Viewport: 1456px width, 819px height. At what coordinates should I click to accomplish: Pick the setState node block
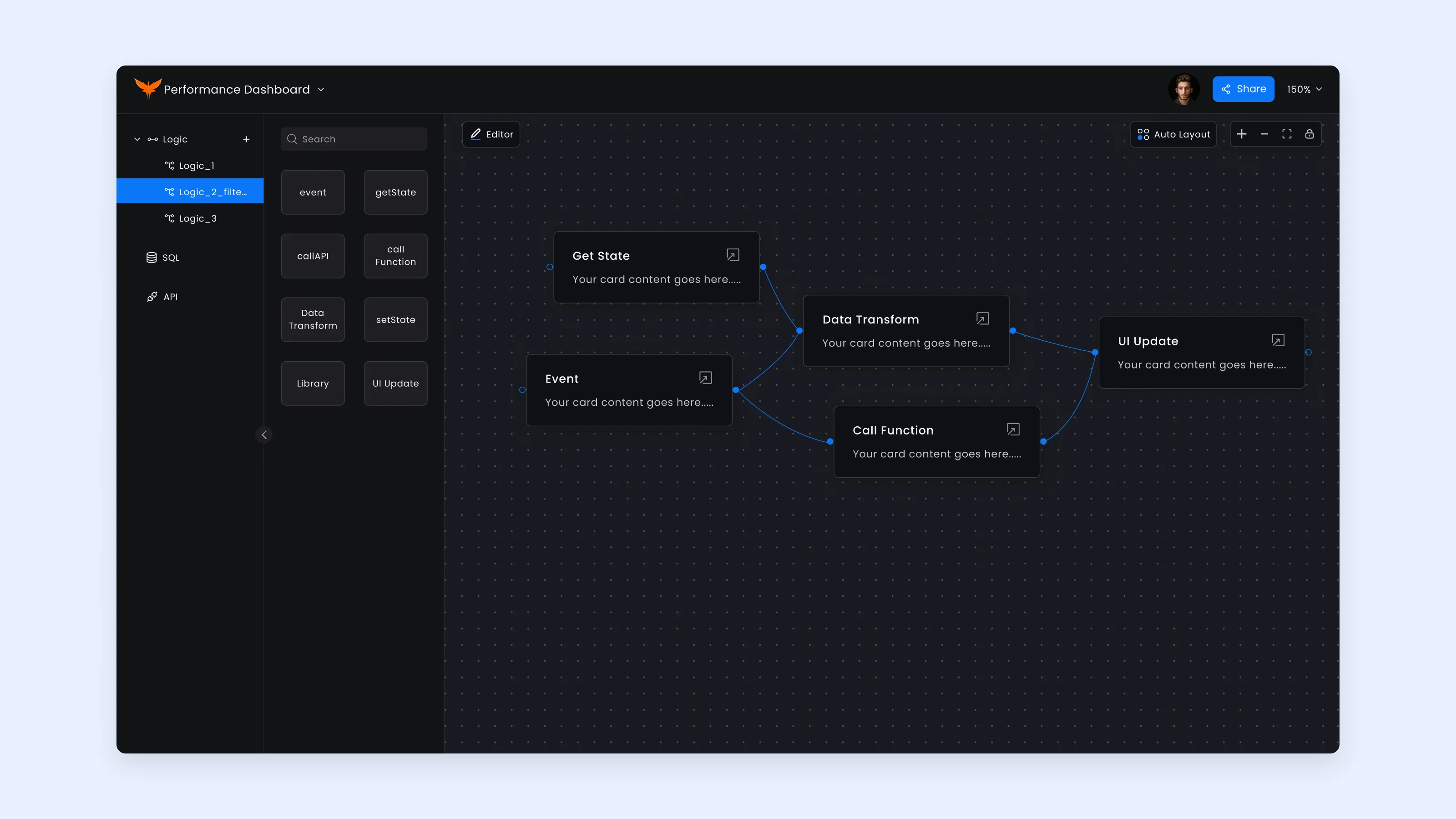coord(396,319)
